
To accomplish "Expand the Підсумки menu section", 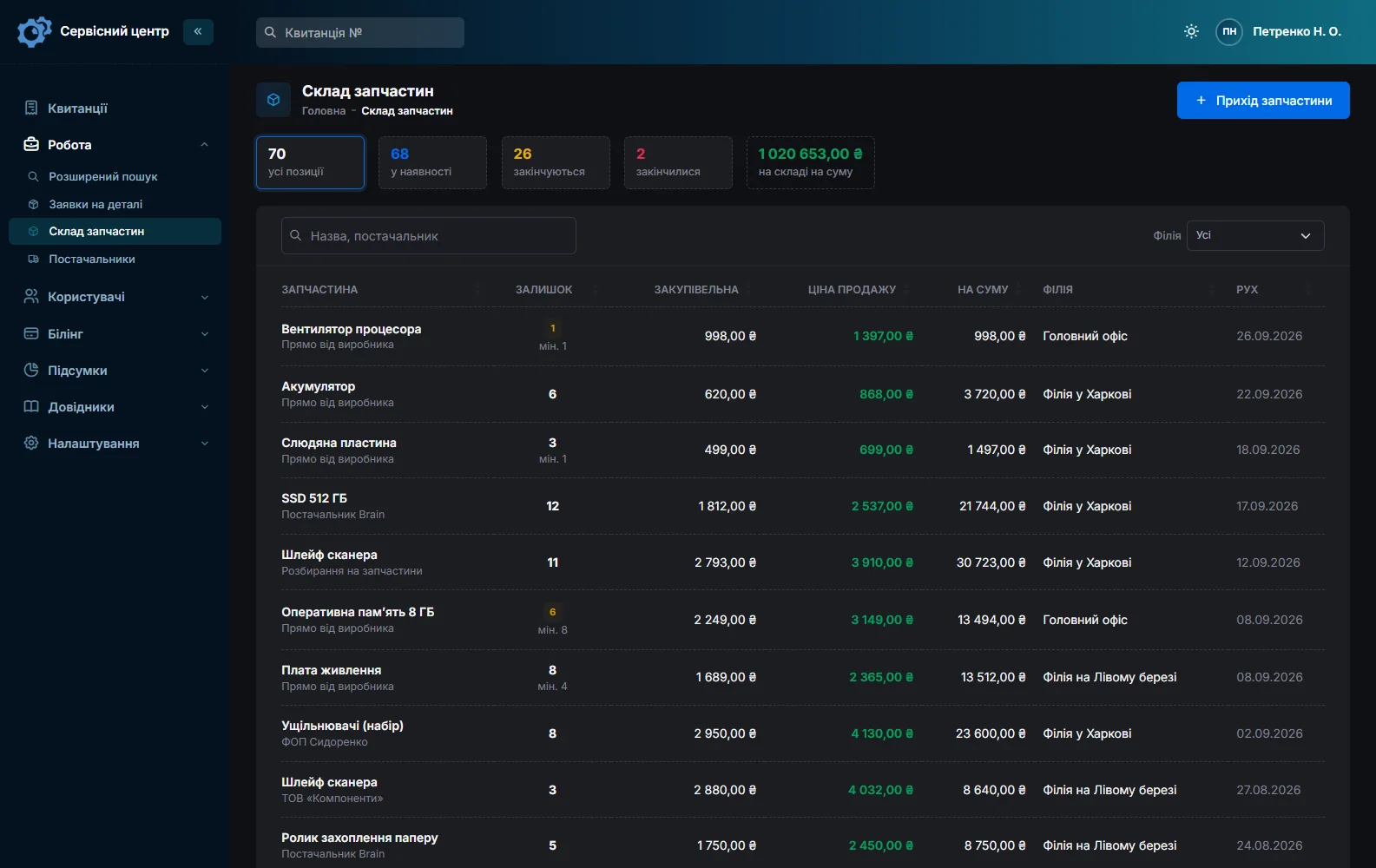I will [205, 370].
